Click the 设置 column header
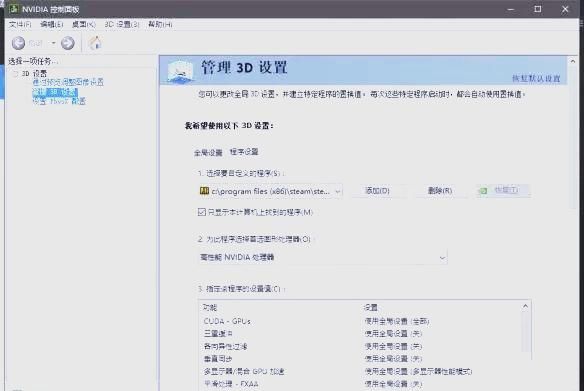 [x=371, y=307]
